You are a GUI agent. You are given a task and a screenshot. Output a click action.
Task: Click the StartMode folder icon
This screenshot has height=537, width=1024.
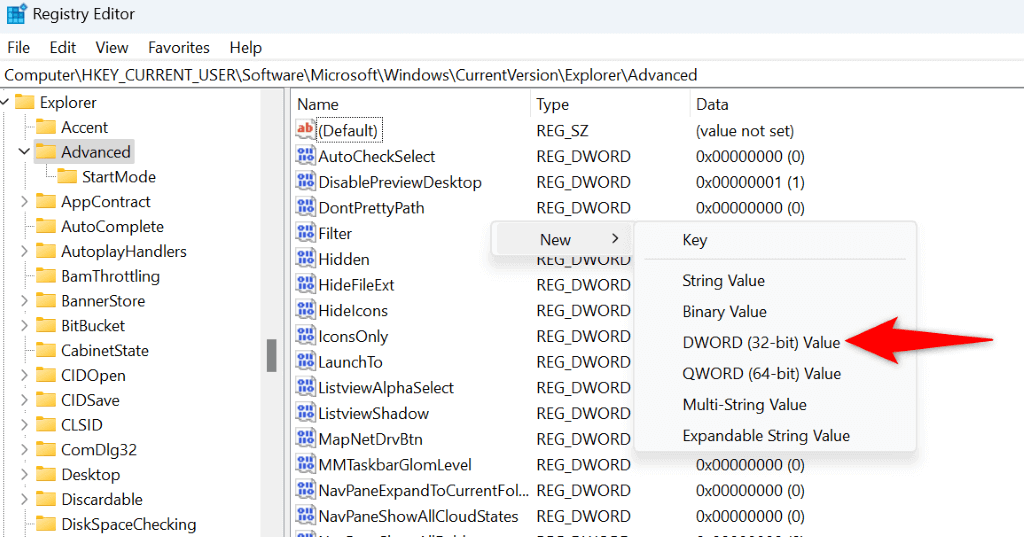point(67,177)
